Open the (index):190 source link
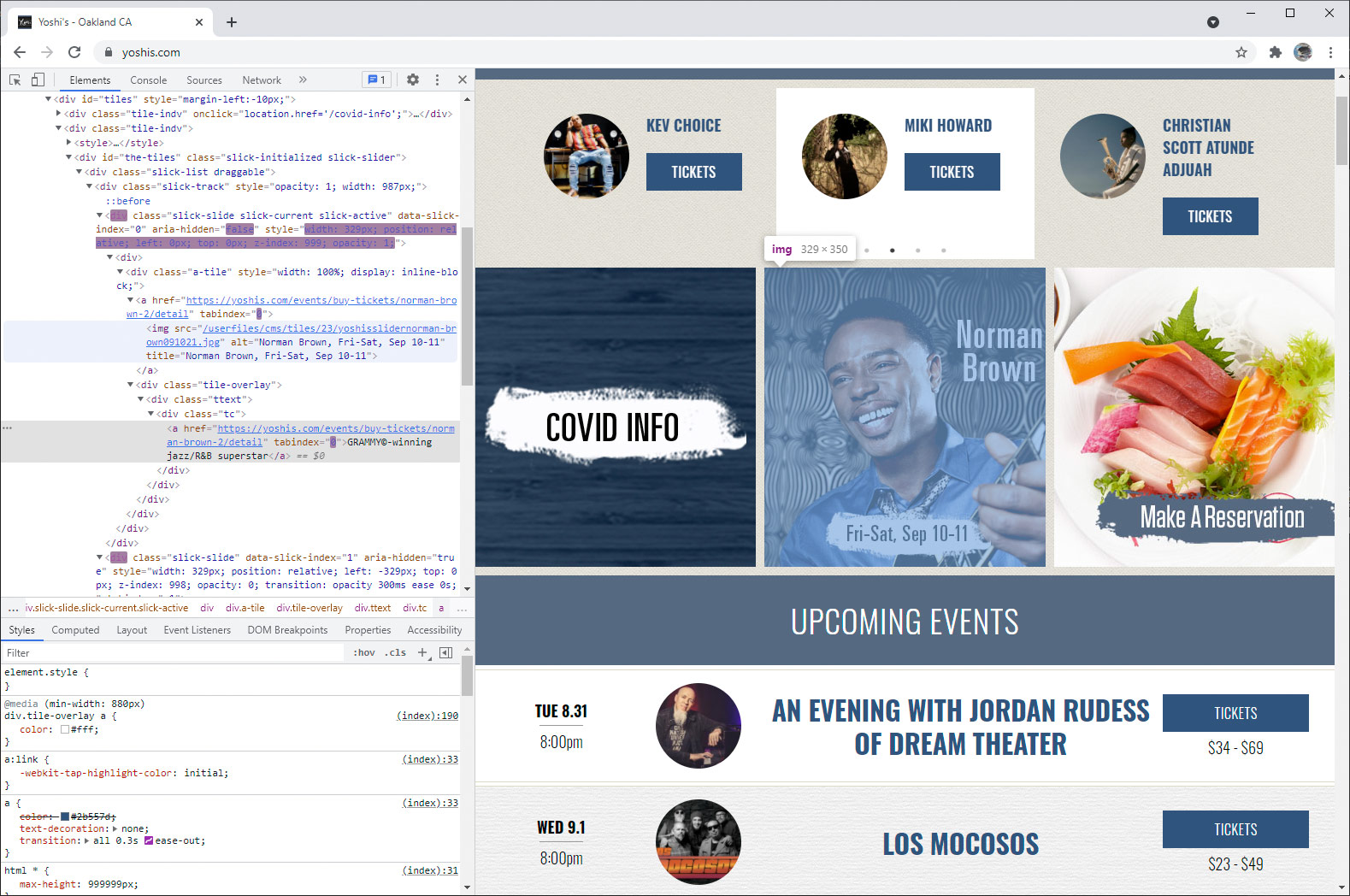Image resolution: width=1350 pixels, height=896 pixels. point(427,716)
